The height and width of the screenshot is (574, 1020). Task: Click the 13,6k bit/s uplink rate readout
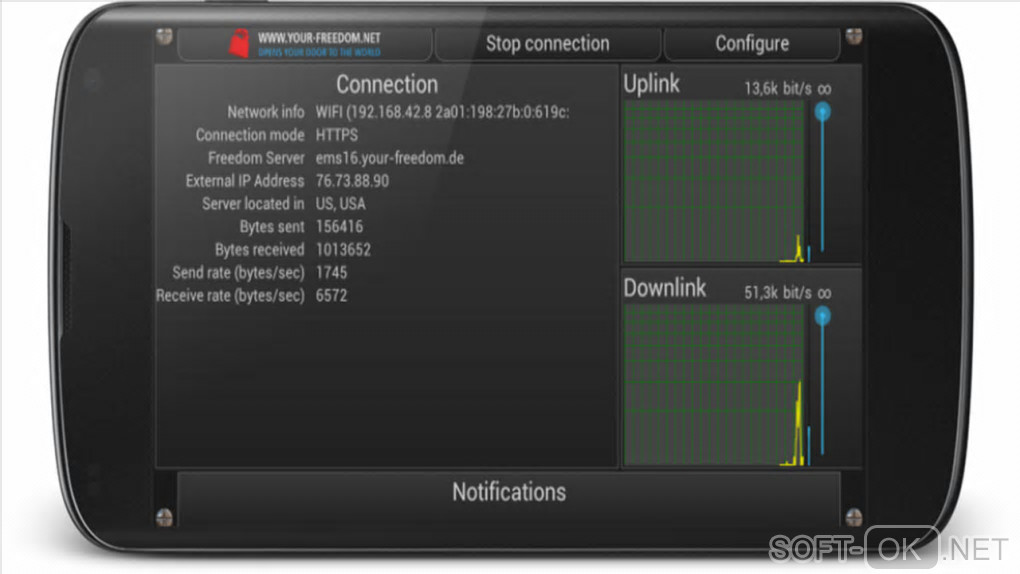pyautogui.click(x=777, y=89)
